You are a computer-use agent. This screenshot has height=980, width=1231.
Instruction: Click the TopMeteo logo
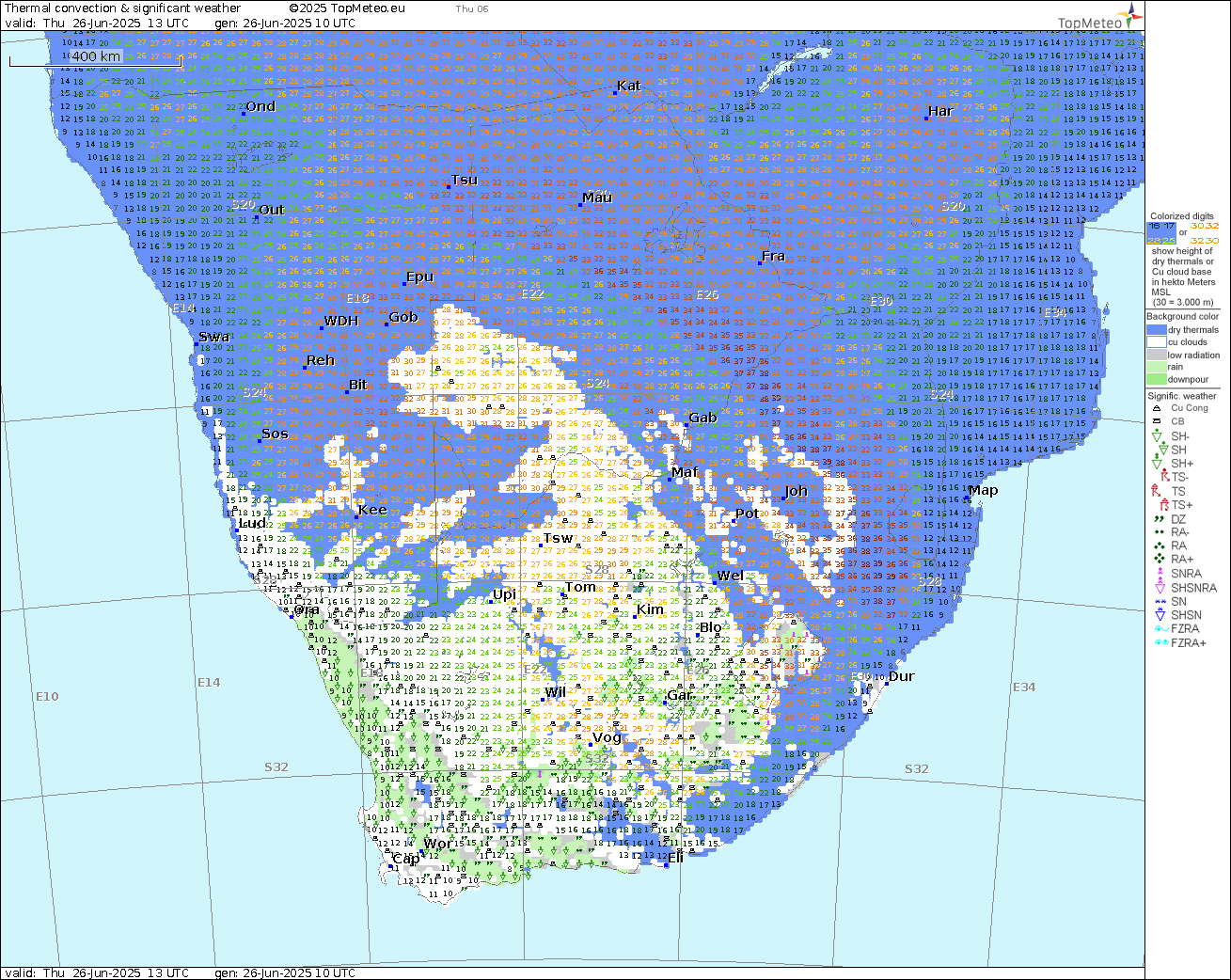(1101, 17)
